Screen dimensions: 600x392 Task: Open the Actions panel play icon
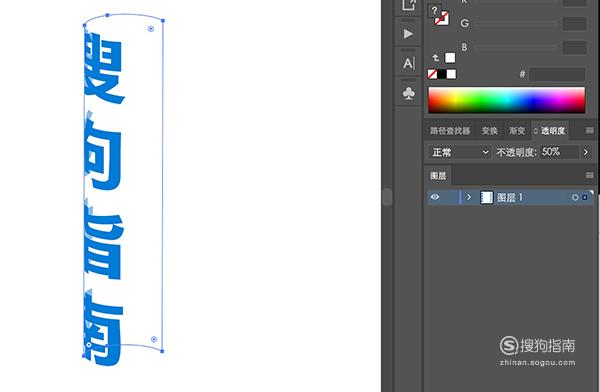click(x=408, y=34)
